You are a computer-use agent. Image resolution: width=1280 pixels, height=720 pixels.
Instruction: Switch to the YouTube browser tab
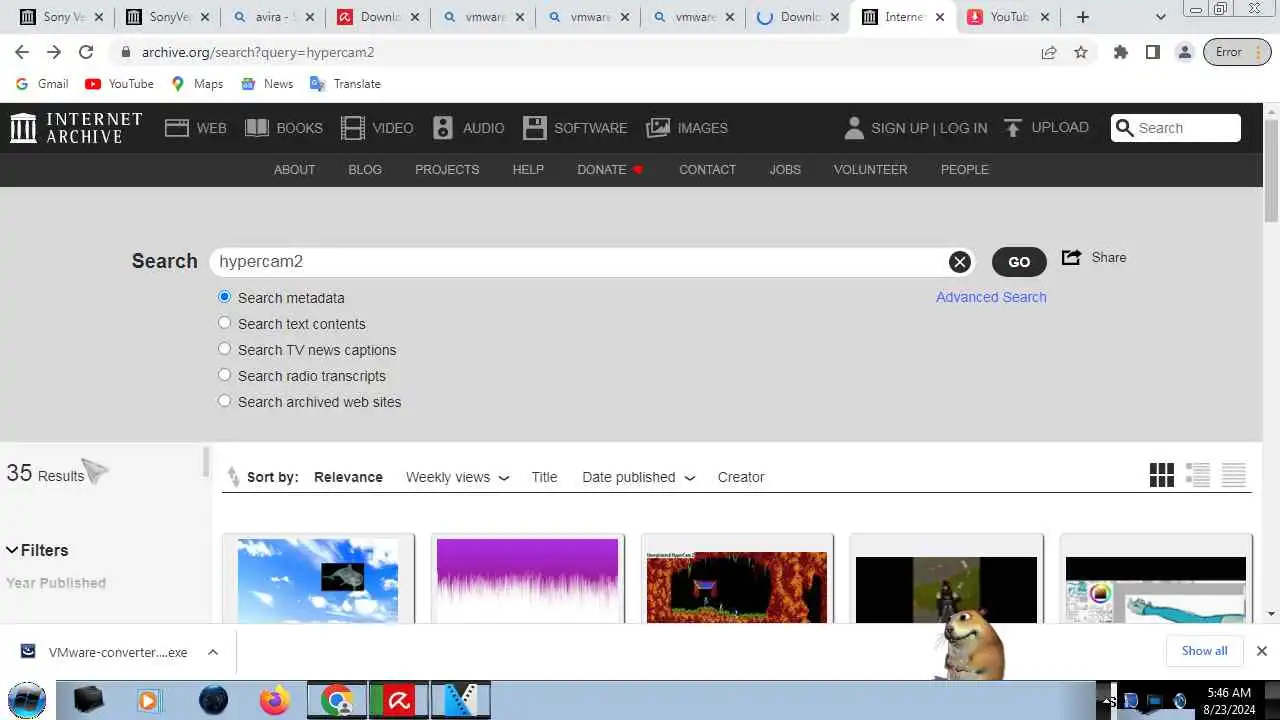click(x=1008, y=17)
